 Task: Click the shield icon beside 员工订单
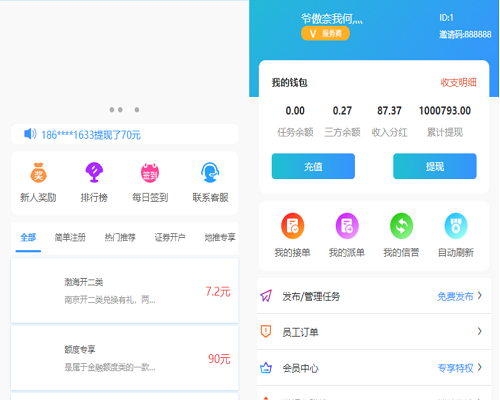click(266, 331)
